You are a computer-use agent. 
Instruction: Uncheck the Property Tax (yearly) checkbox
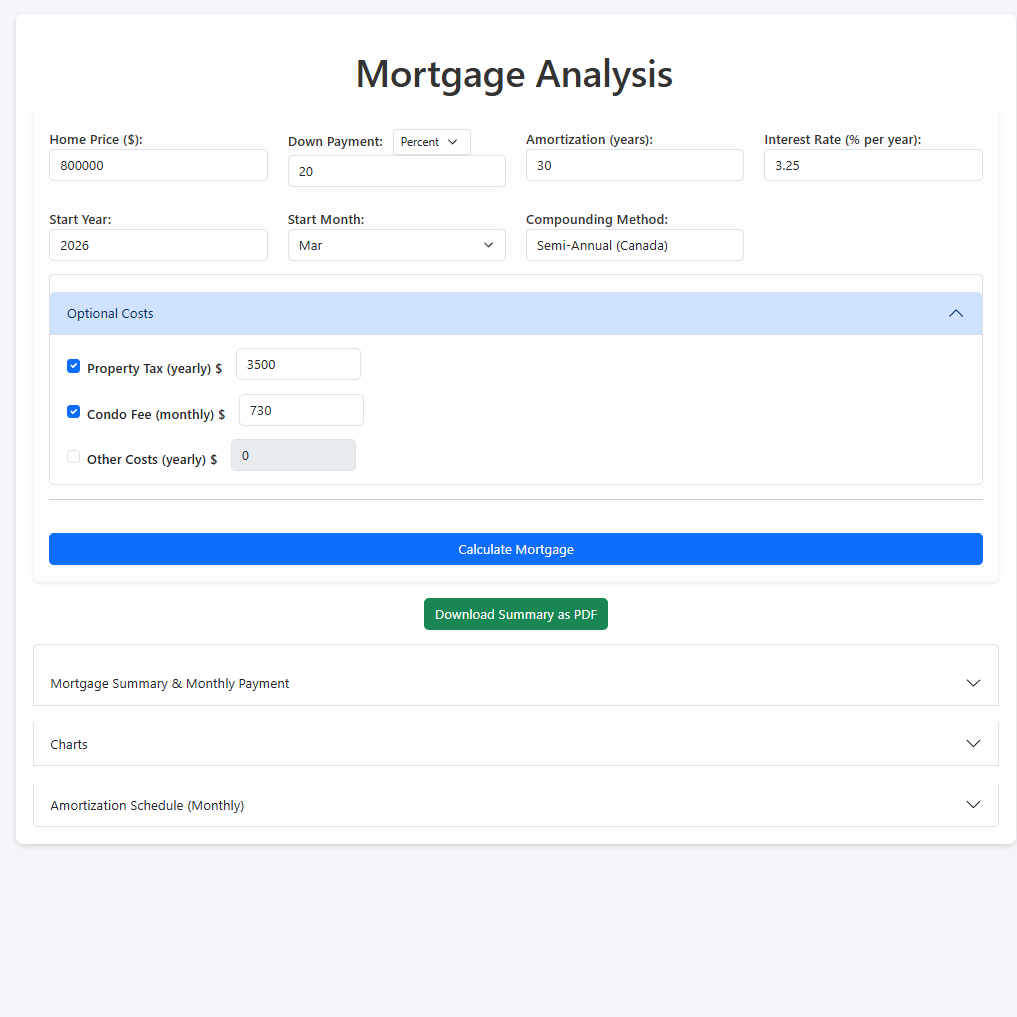[73, 366]
